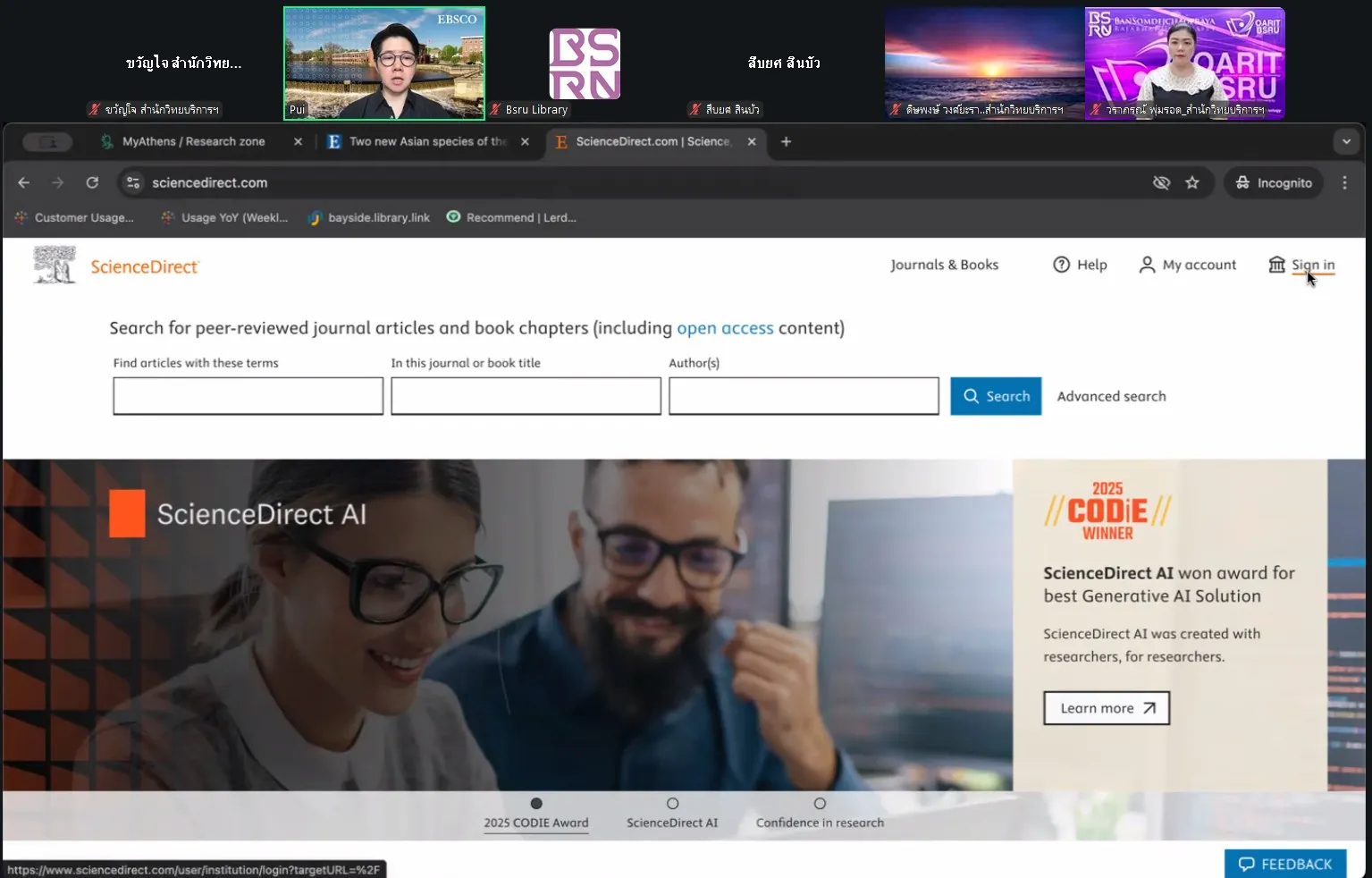1372x878 pixels.
Task: Open the Advanced search link
Action: 1111,396
